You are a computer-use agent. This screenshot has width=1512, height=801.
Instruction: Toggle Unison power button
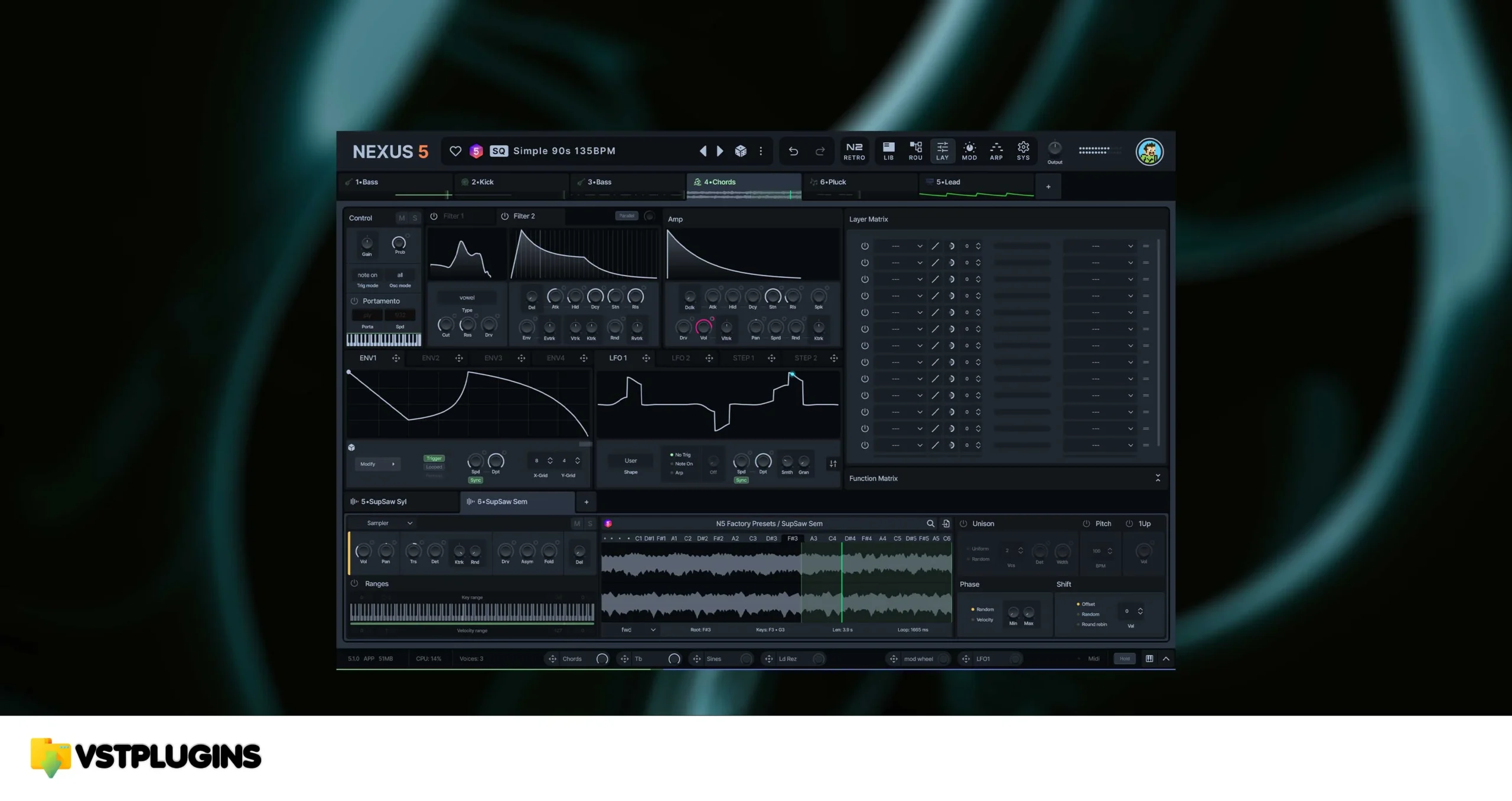pyautogui.click(x=963, y=524)
